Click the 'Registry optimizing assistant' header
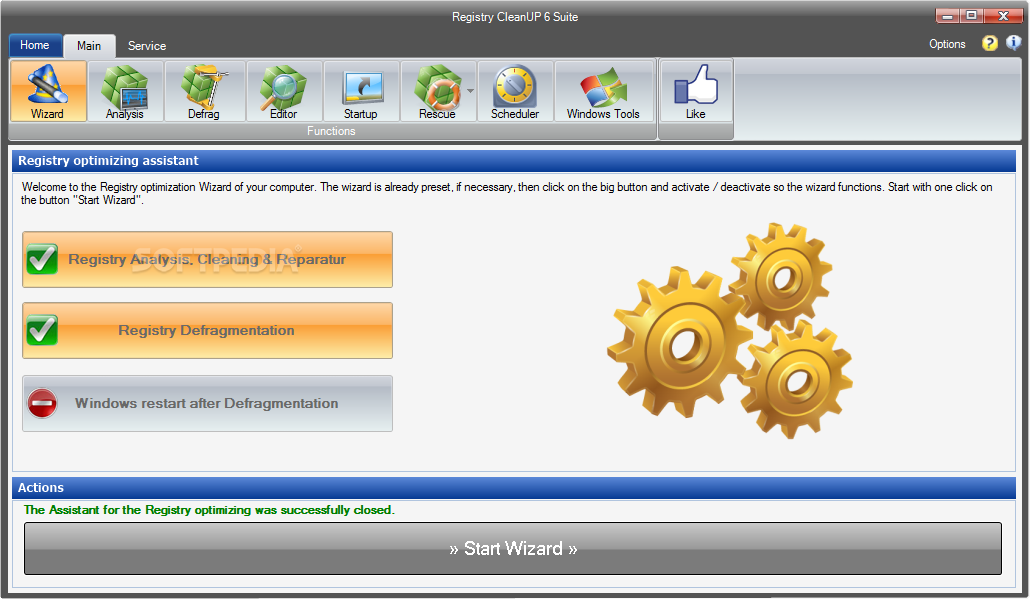Image resolution: width=1030 pixels, height=599 pixels. [514, 161]
